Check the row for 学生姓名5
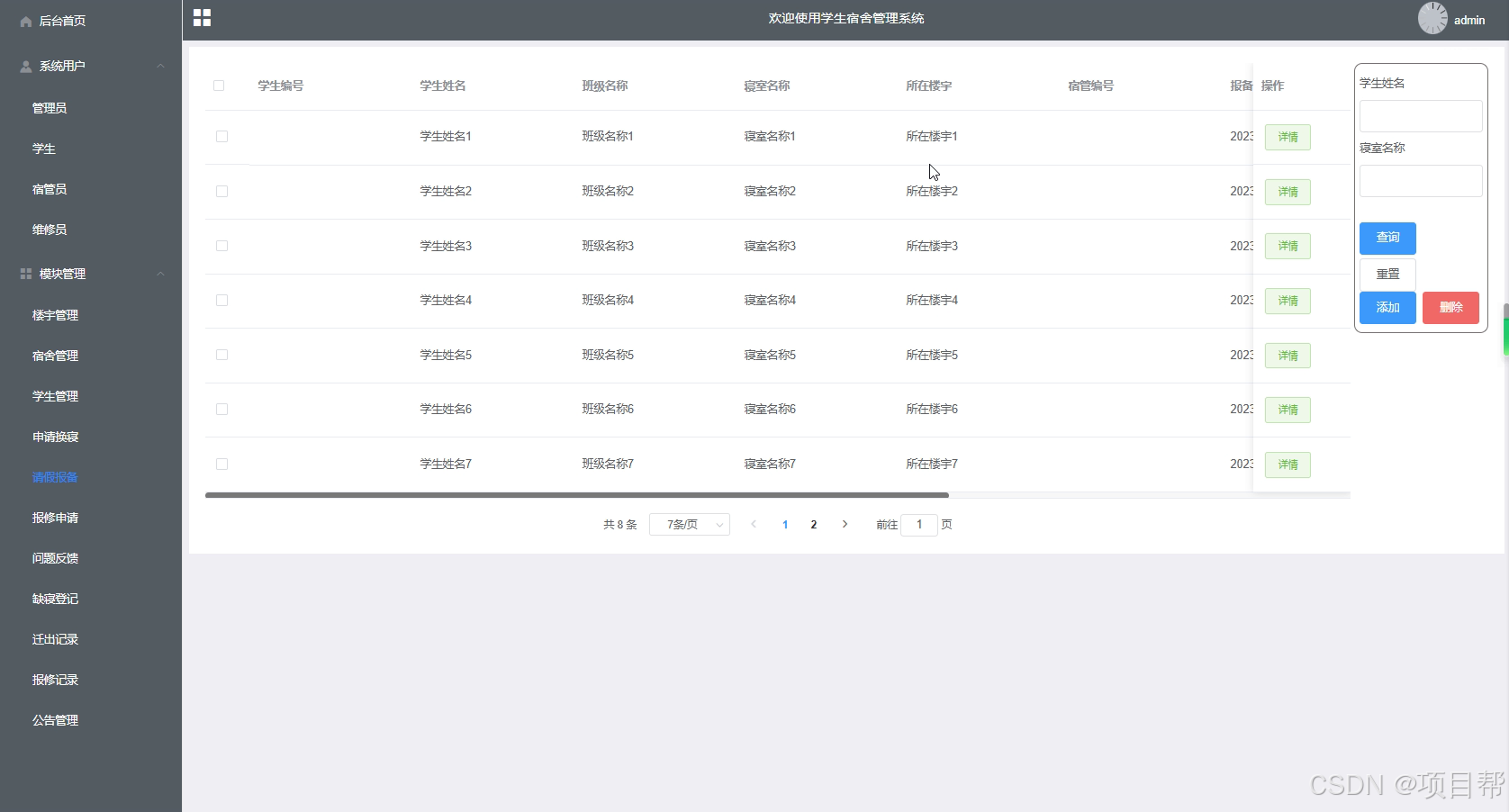The height and width of the screenshot is (812, 1509). [x=221, y=355]
